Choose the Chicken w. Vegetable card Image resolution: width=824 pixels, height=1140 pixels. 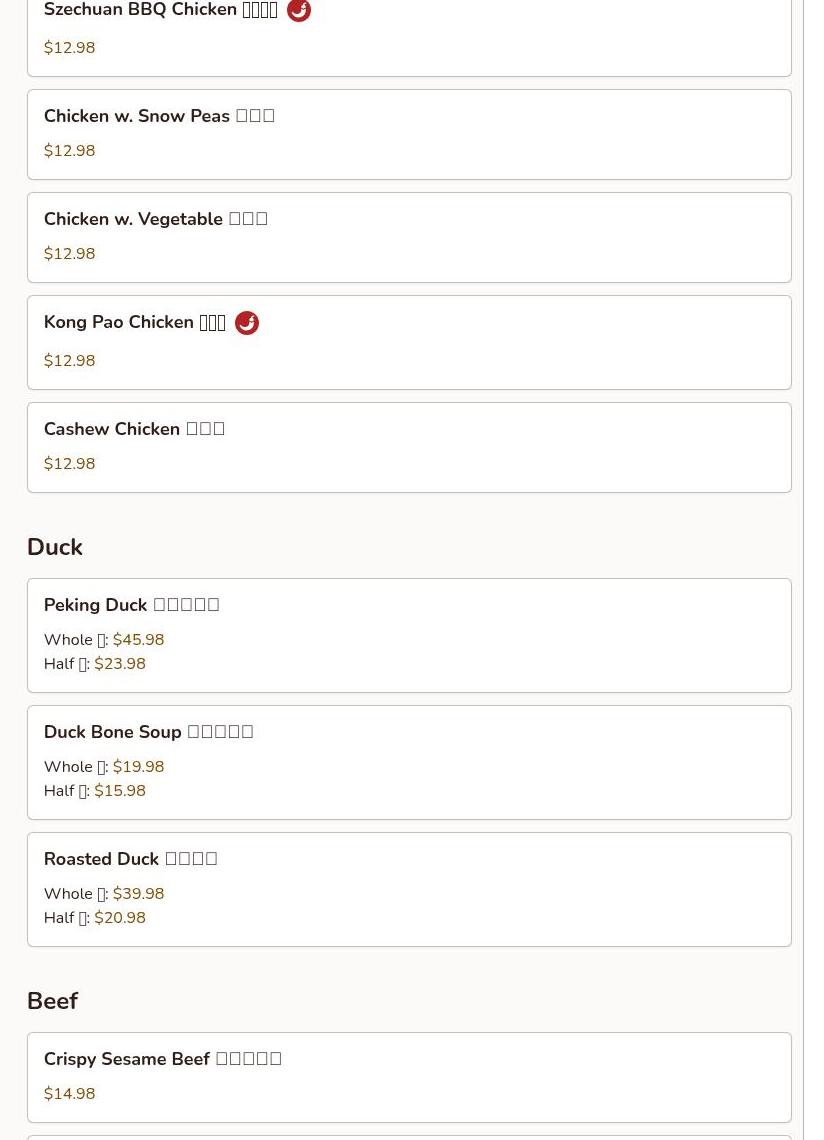pos(409,238)
